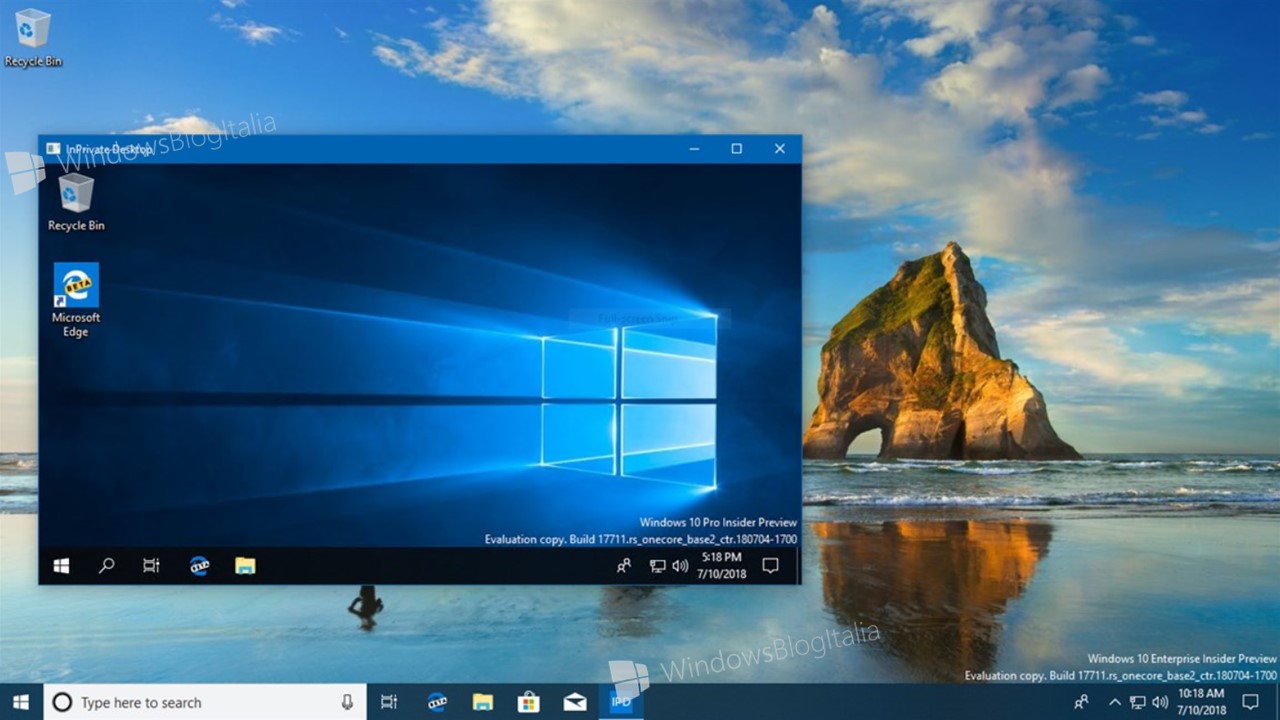The width and height of the screenshot is (1280, 720).
Task: Click volume icon in host system tray
Action: 1160,702
